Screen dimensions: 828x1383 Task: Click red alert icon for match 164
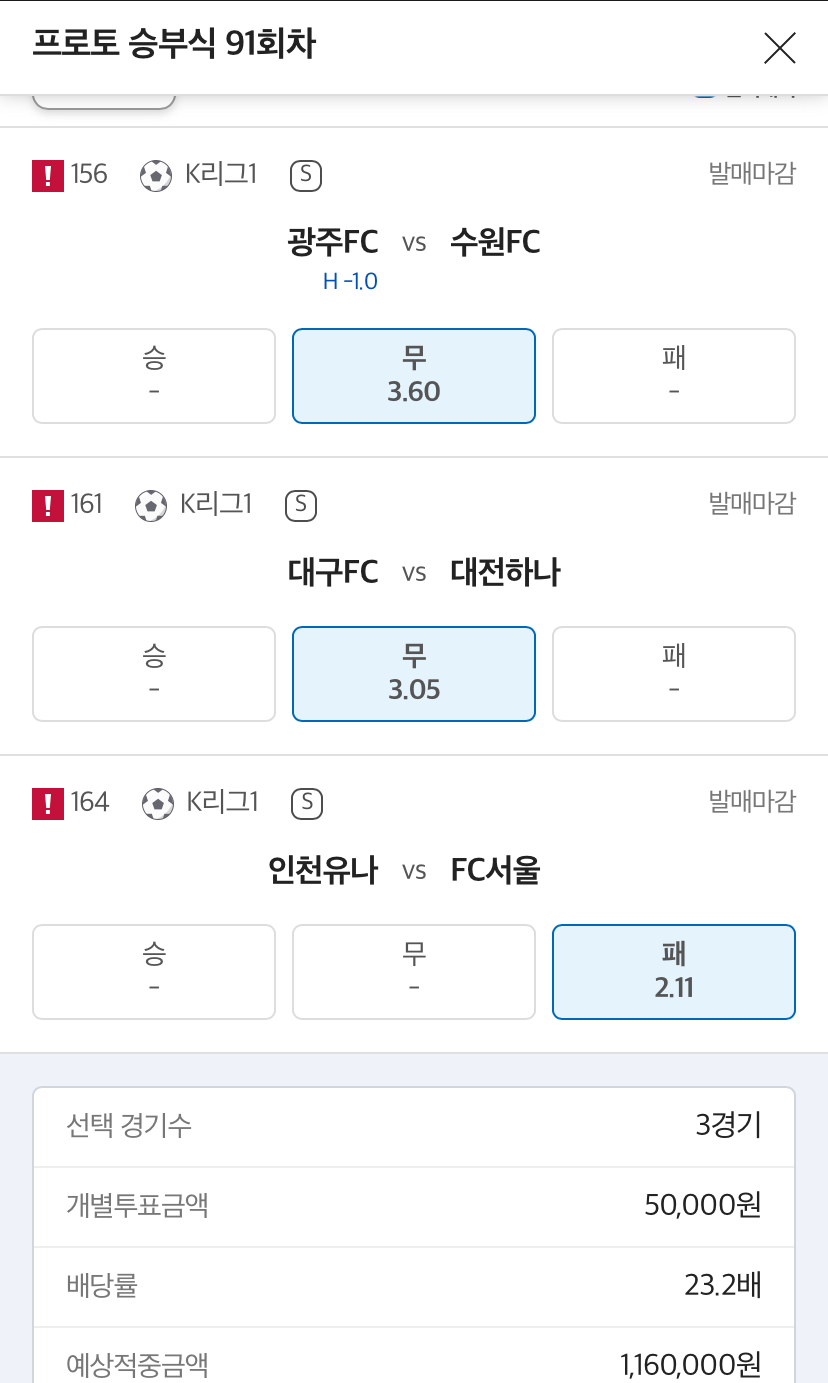(47, 803)
